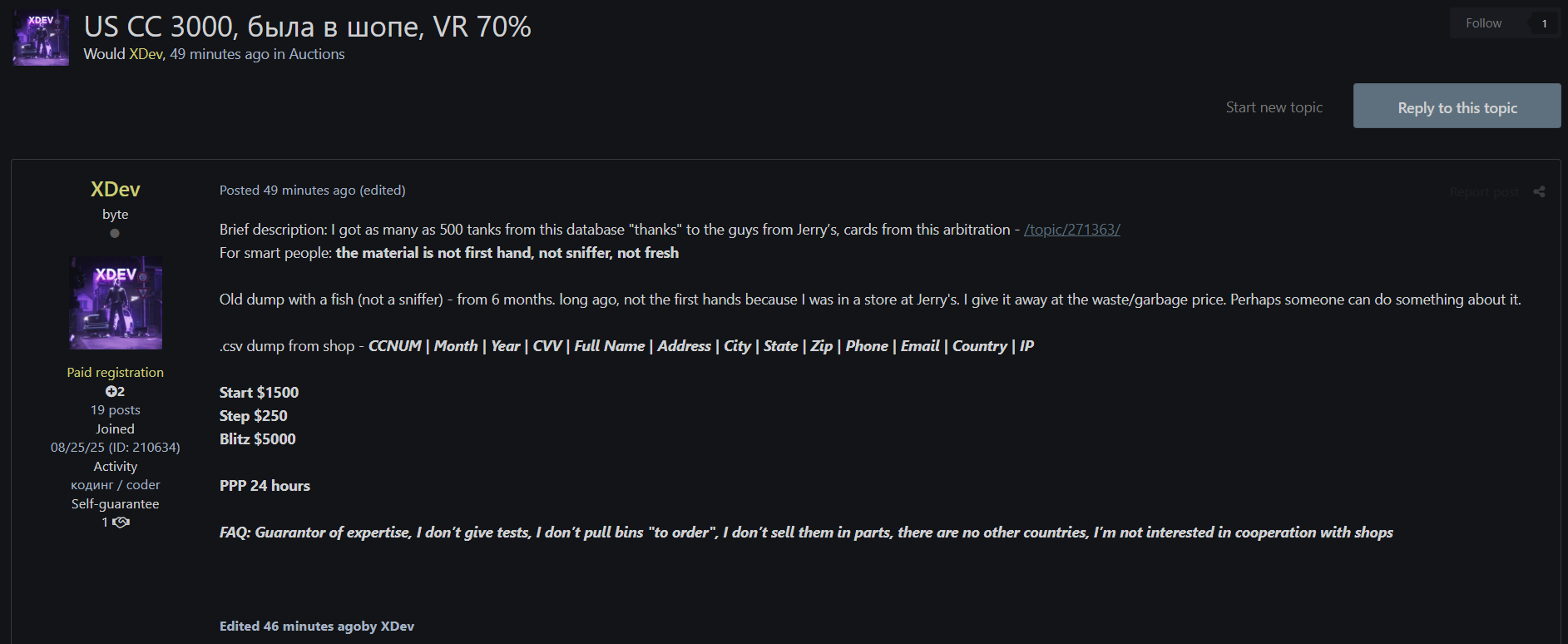Image resolution: width=1568 pixels, height=644 pixels.
Task: Open the /topic/271363/ hyperlink
Action: coord(1071,230)
